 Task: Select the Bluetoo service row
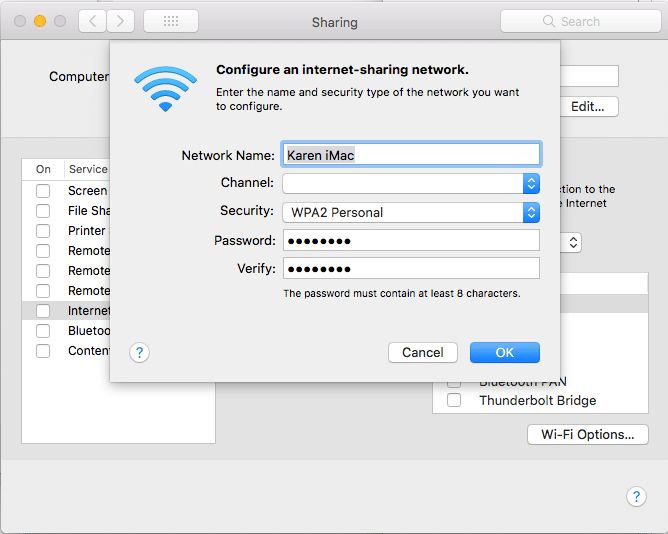pyautogui.click(x=66, y=331)
